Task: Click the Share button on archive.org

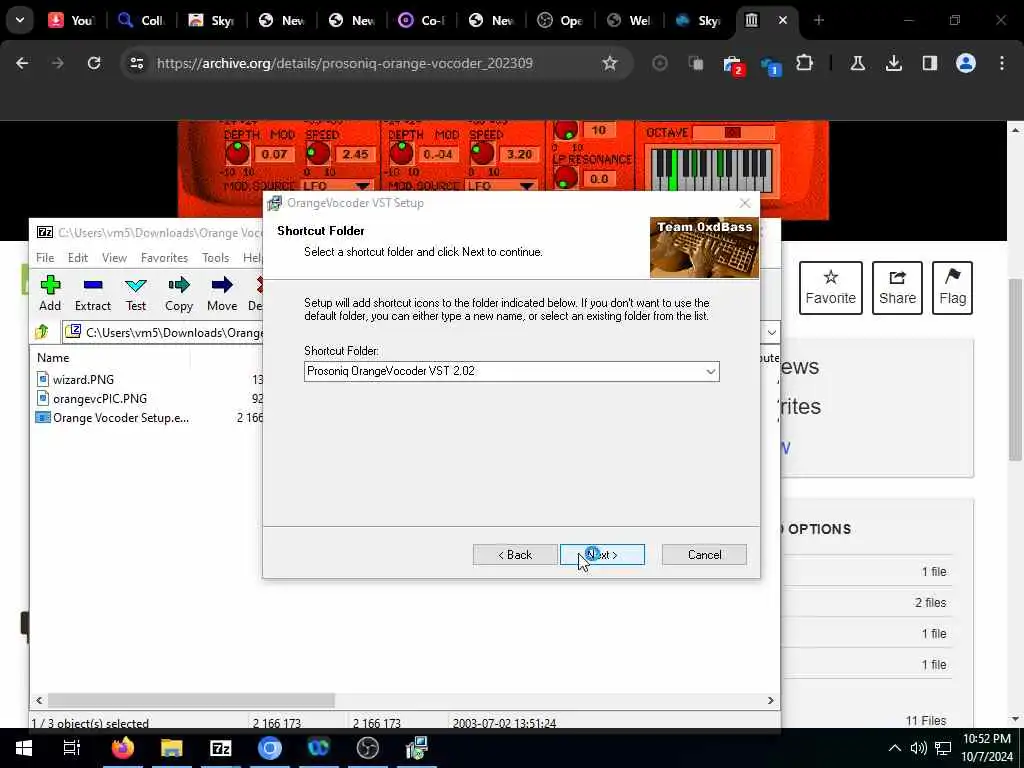Action: tap(897, 288)
